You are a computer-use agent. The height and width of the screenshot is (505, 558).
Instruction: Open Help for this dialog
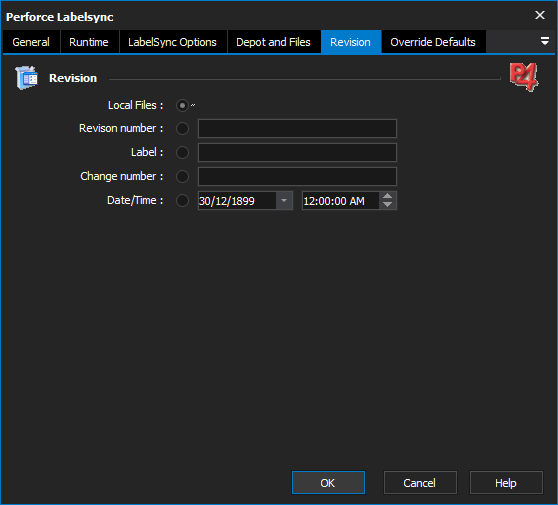tap(506, 483)
